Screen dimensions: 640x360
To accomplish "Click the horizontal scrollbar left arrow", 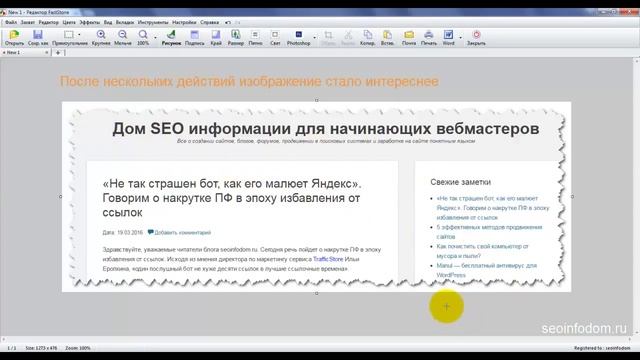I will [3, 339].
